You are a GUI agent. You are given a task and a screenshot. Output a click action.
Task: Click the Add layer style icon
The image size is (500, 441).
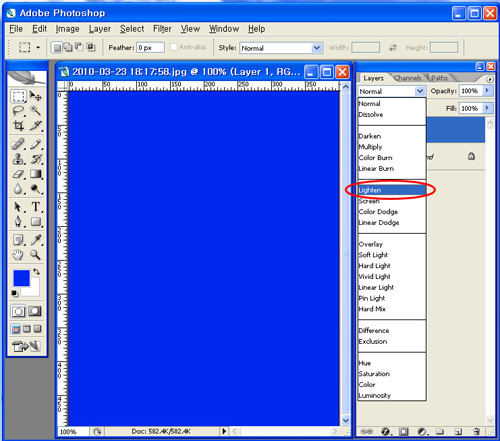pyautogui.click(x=386, y=432)
